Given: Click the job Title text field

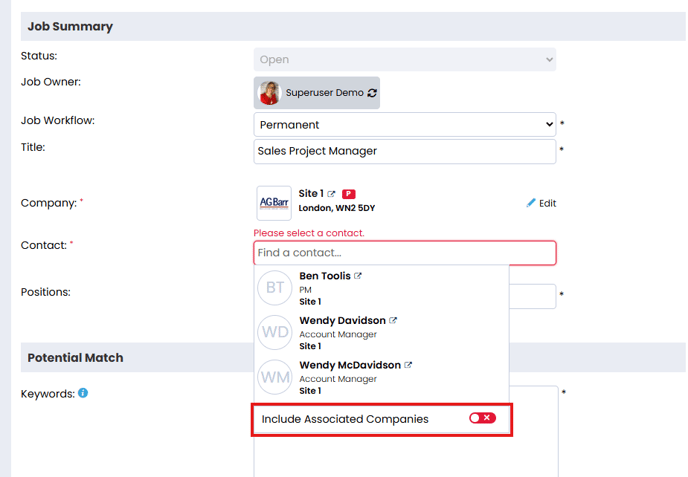Looking at the screenshot, I should (x=404, y=152).
